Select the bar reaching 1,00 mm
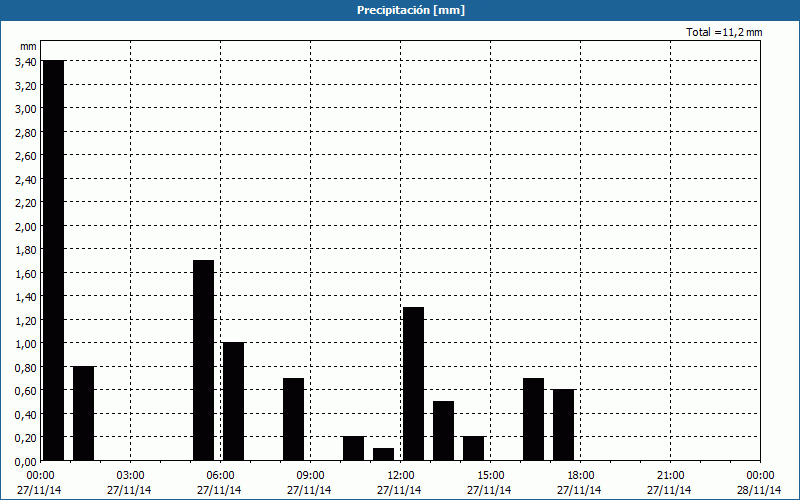Image resolution: width=800 pixels, height=500 pixels. tap(234, 402)
